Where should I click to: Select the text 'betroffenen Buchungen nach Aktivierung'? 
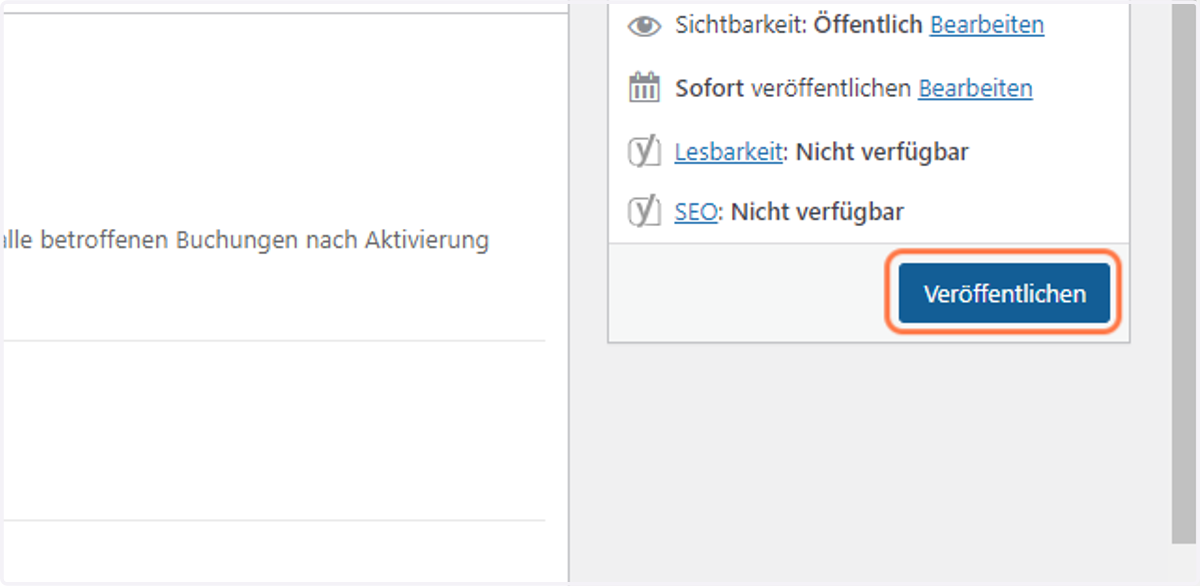coord(264,241)
